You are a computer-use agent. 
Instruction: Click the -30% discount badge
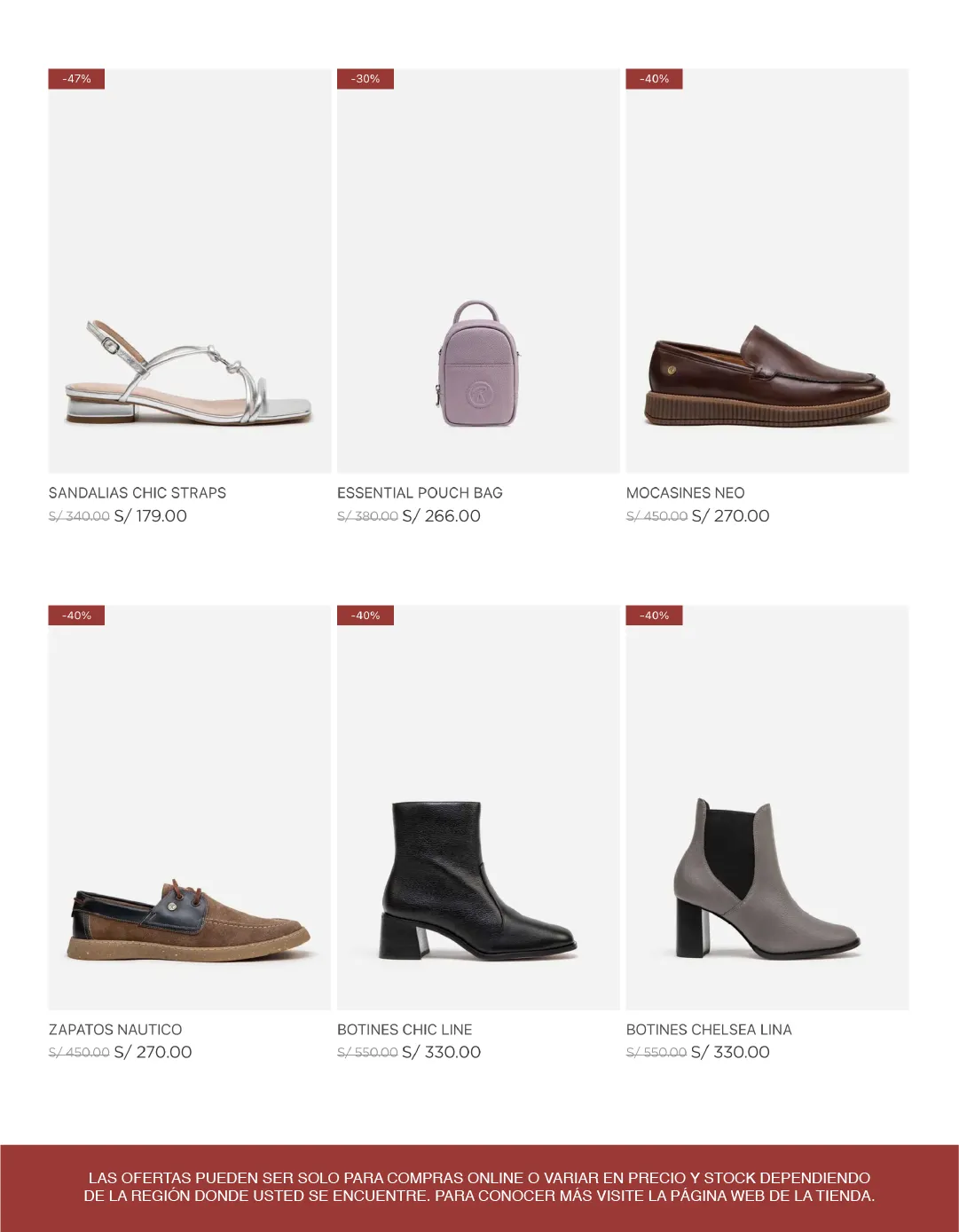coord(366,79)
